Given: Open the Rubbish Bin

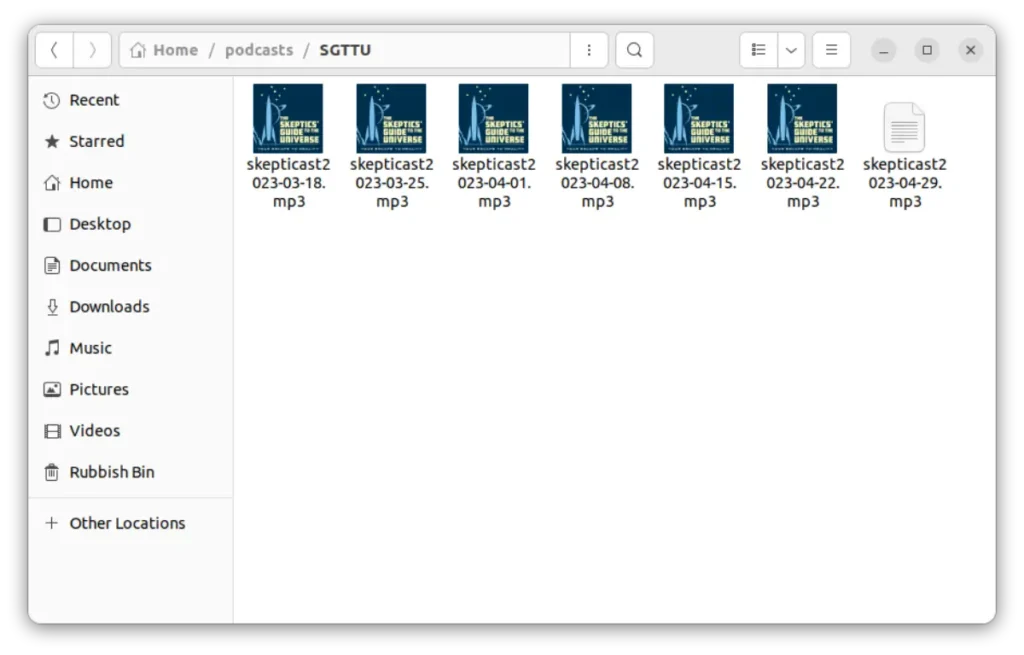Looking at the screenshot, I should (111, 472).
